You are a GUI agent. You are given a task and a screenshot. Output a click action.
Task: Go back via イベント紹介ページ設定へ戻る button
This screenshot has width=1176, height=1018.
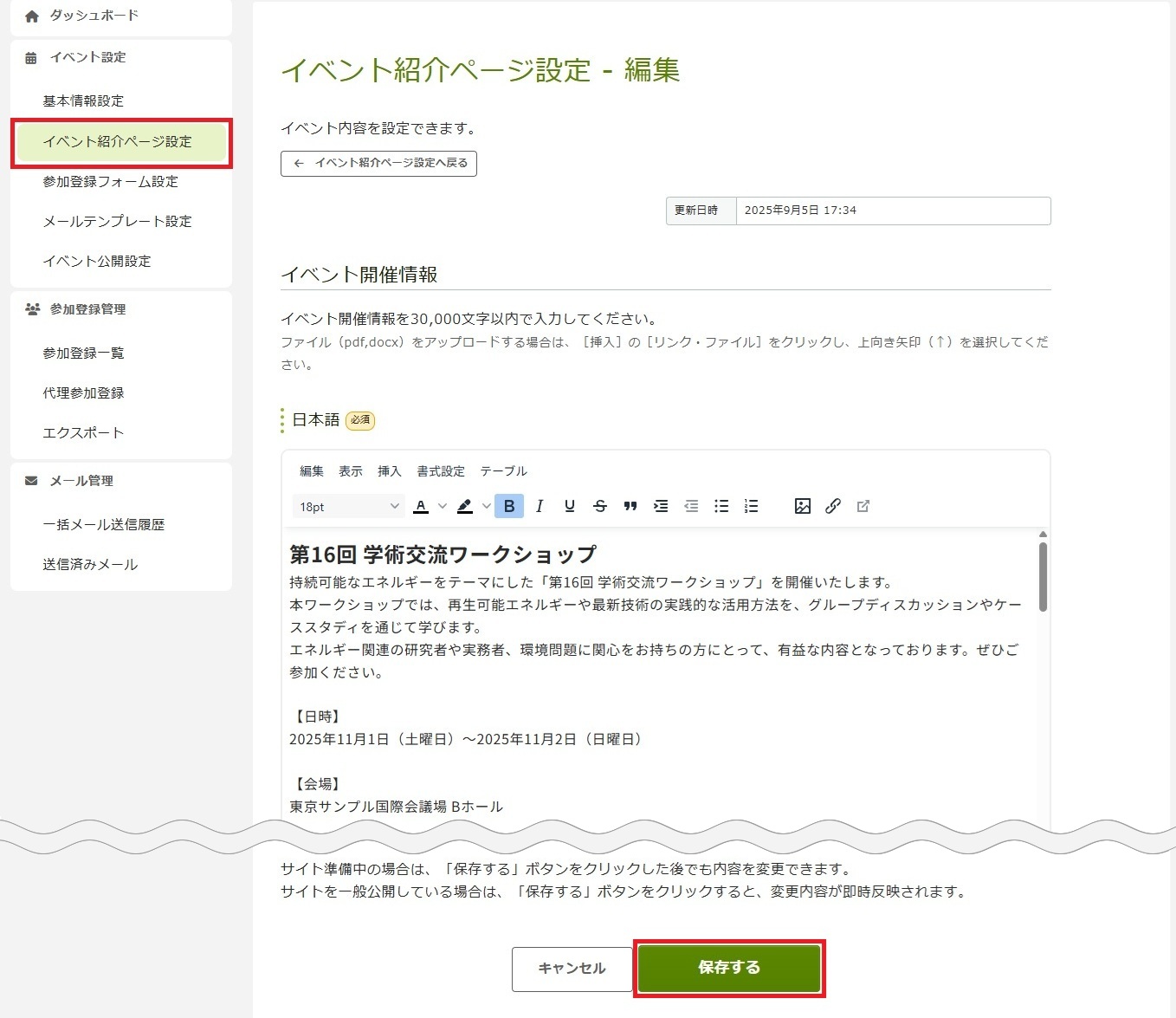pos(378,163)
